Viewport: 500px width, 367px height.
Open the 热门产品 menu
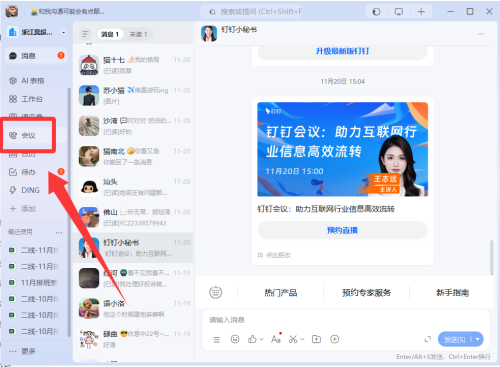(281, 293)
